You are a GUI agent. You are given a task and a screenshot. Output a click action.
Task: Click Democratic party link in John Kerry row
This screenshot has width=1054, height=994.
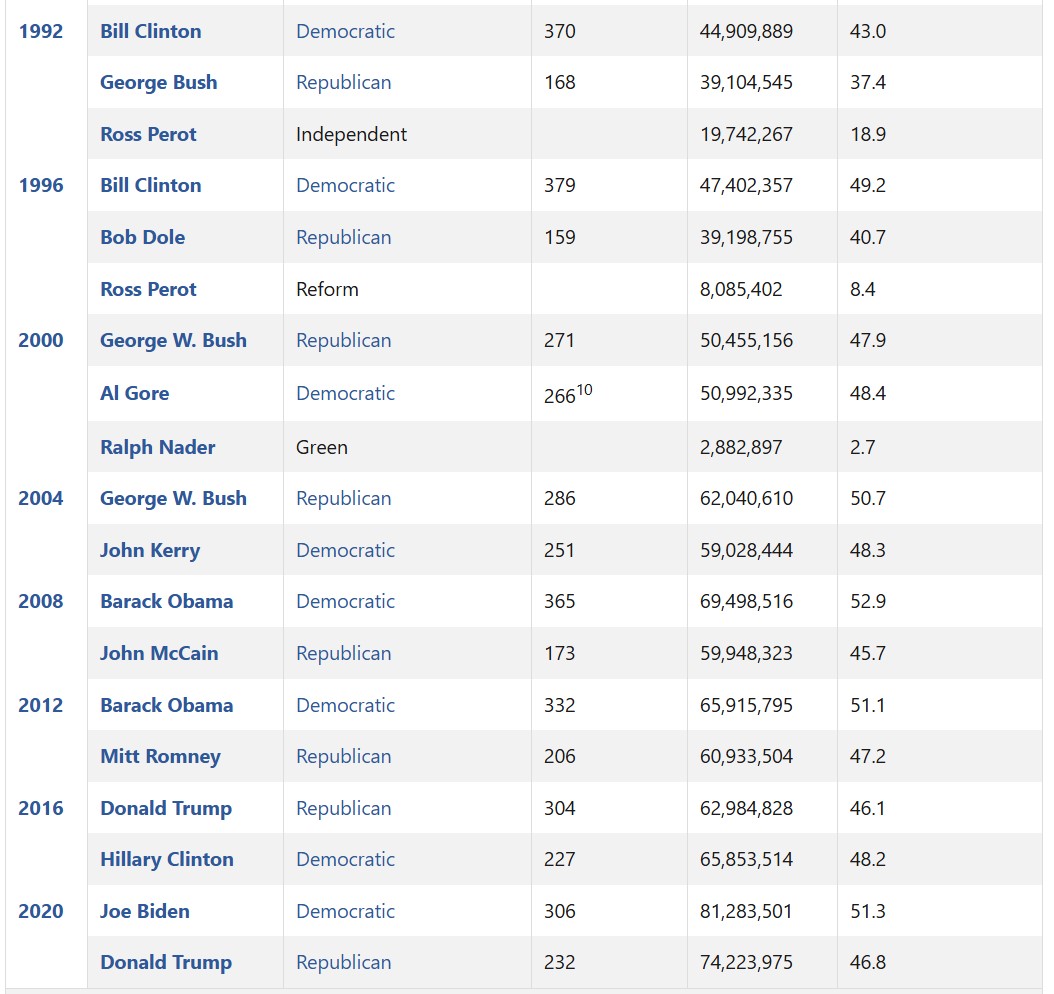[345, 550]
